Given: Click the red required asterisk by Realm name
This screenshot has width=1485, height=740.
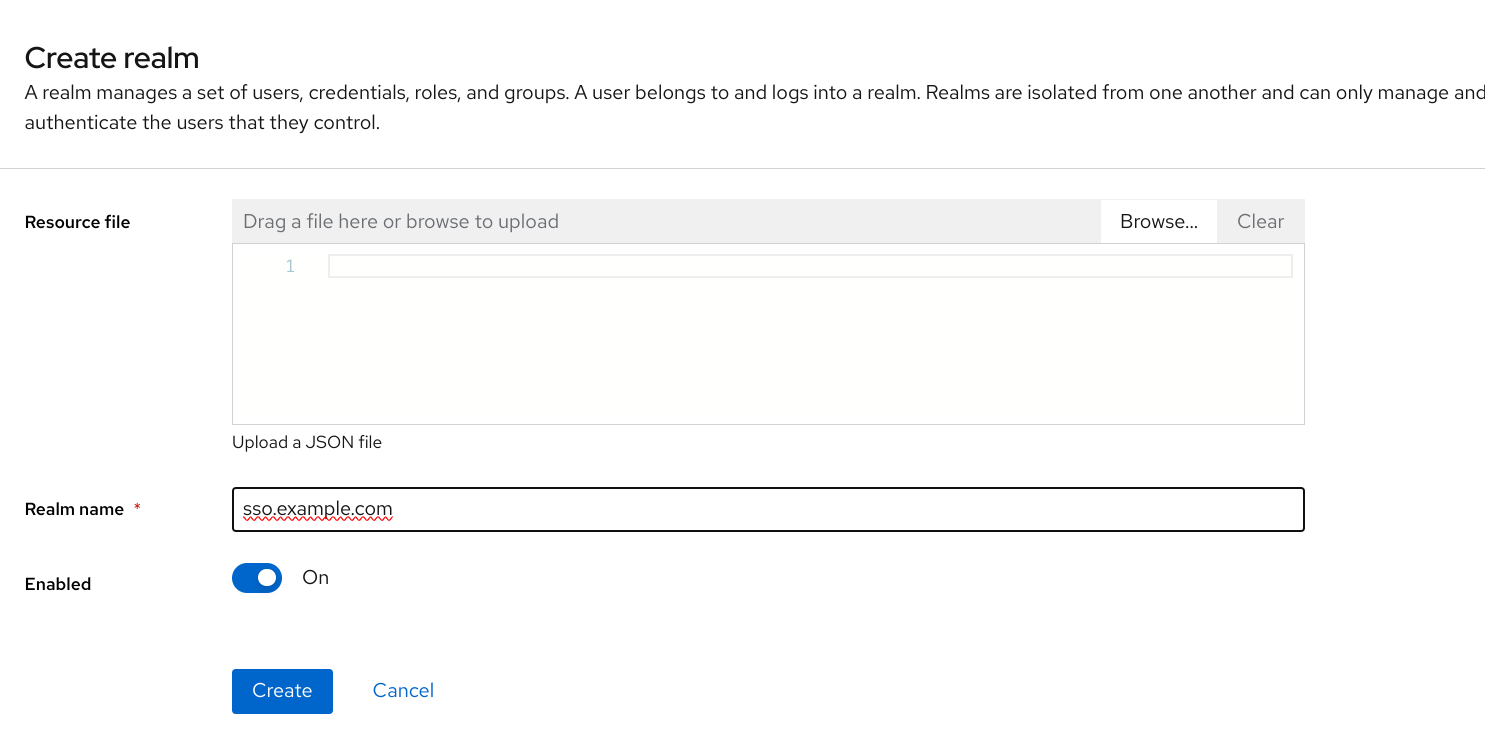Looking at the screenshot, I should click(x=137, y=508).
